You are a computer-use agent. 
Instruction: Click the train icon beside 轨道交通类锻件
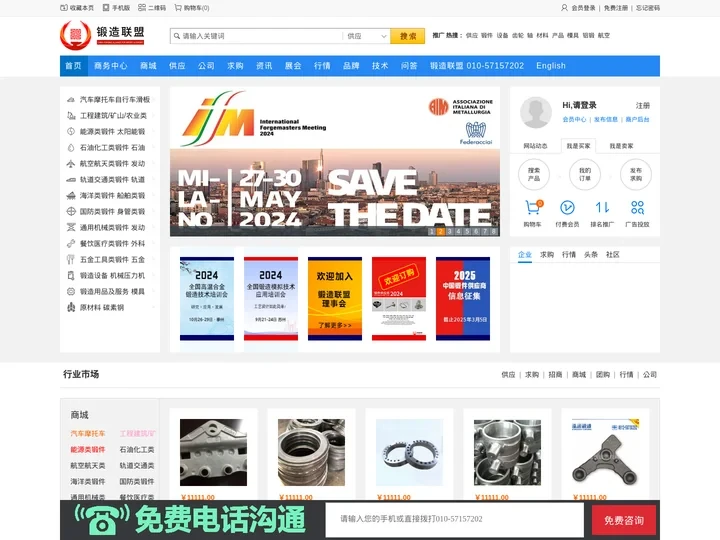pos(71,180)
